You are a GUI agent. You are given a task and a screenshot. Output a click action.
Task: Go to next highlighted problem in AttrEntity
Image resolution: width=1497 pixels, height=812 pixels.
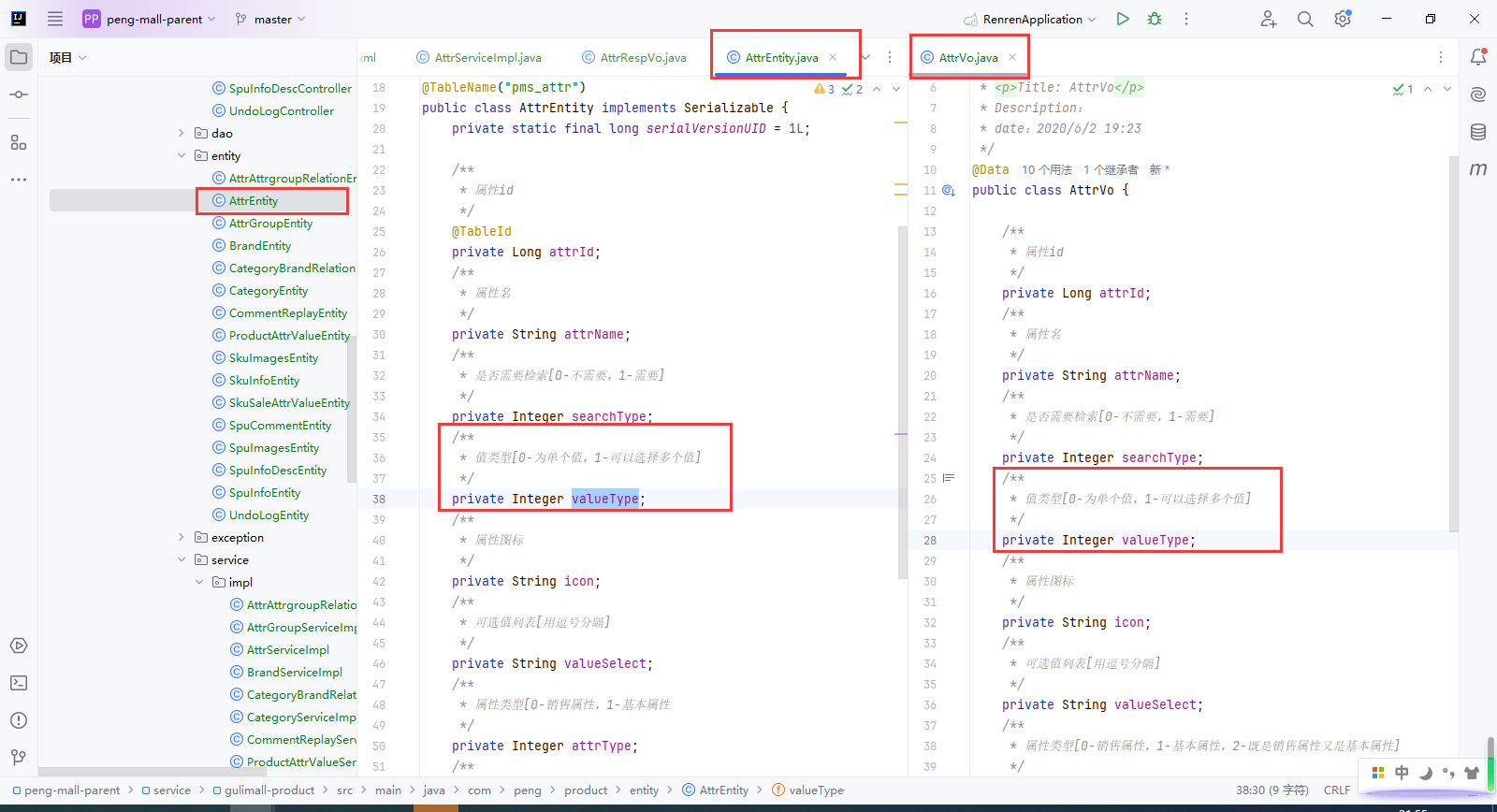(x=896, y=89)
